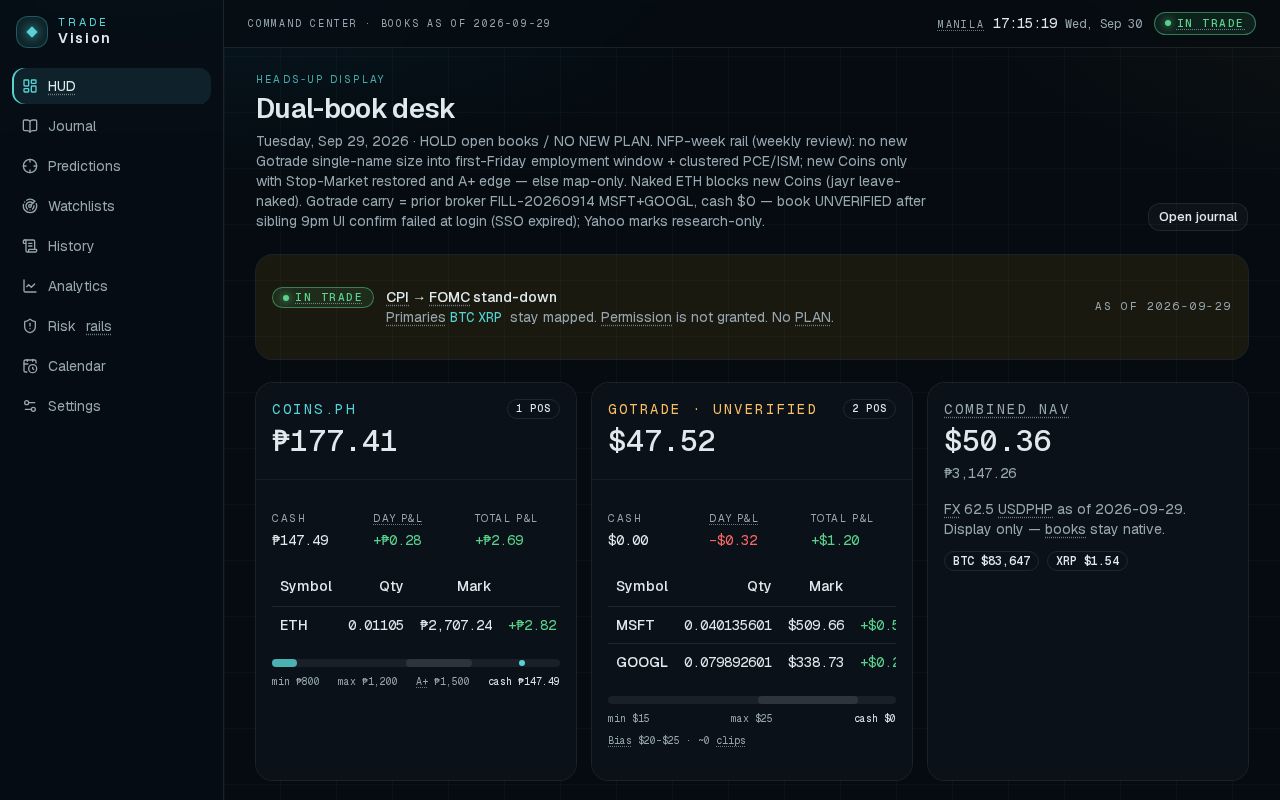Click the FOMC term in the banner heading
The image size is (1280, 800).
(449, 297)
